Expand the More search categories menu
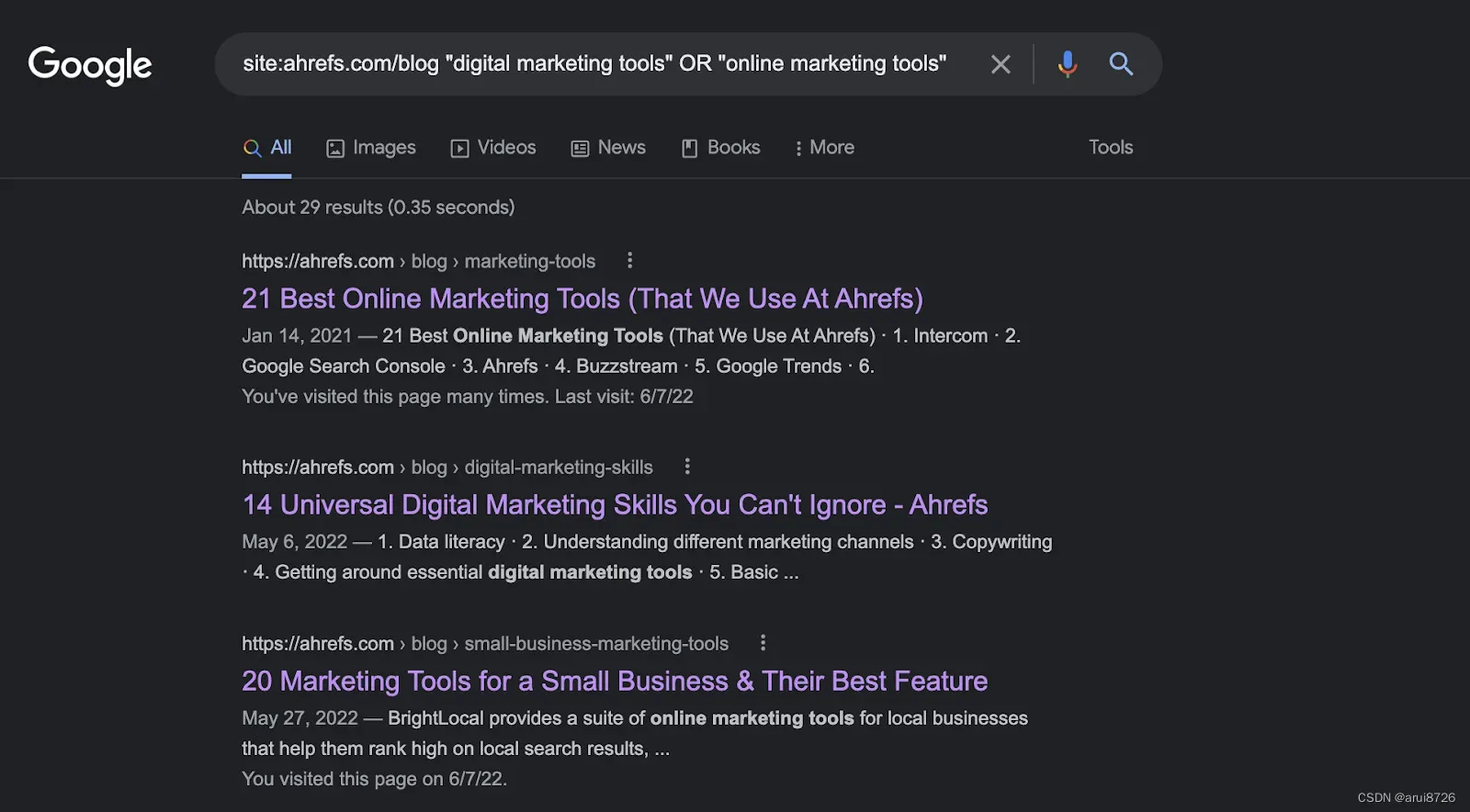 824,148
